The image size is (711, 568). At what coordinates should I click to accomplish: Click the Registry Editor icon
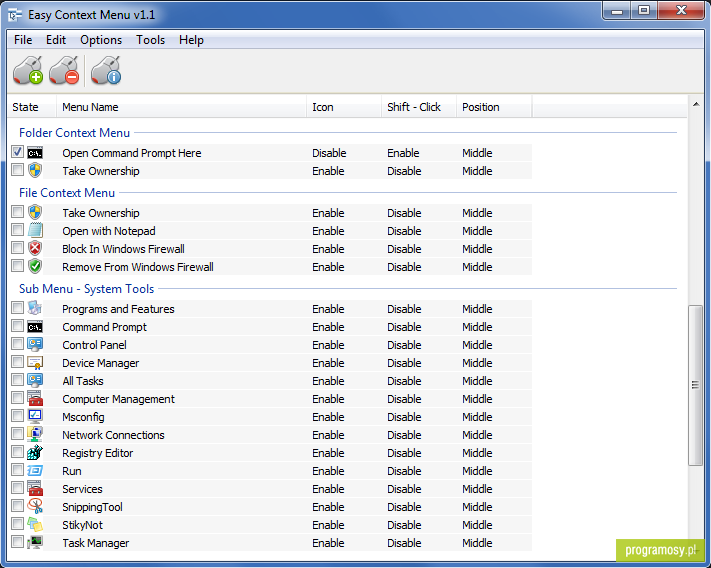pos(35,452)
